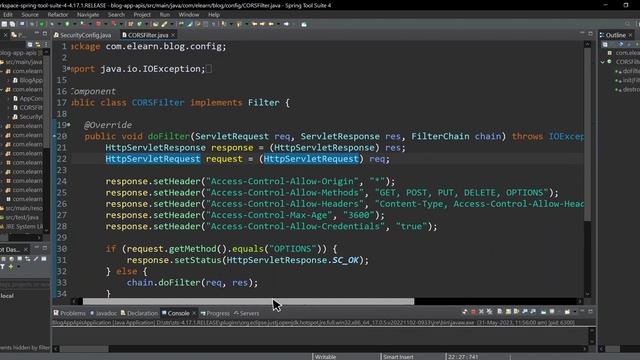The height and width of the screenshot is (360, 640).
Task: Click Writable status bar entry
Action: point(325,357)
